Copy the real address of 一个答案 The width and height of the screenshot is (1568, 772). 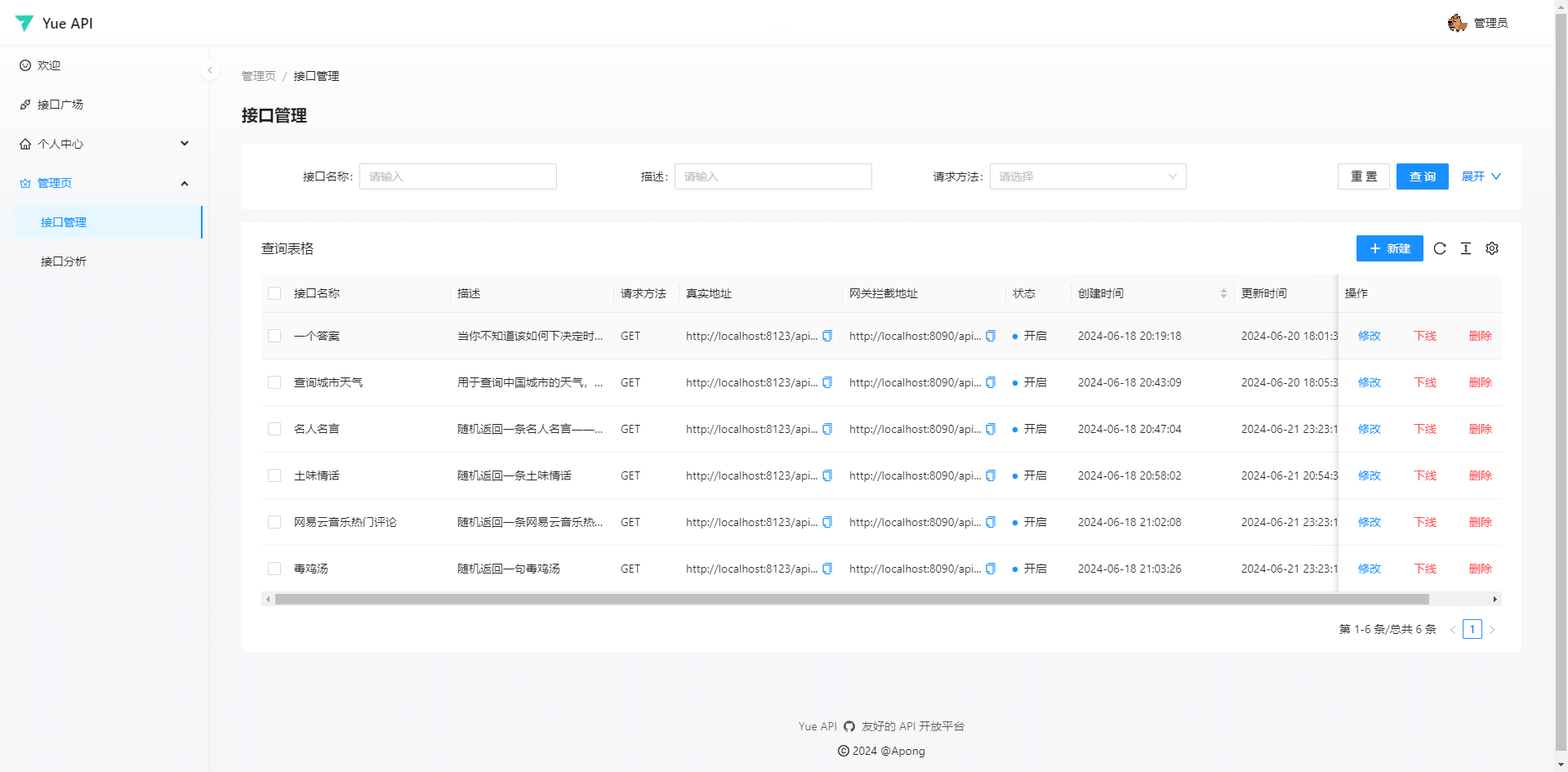coord(827,336)
